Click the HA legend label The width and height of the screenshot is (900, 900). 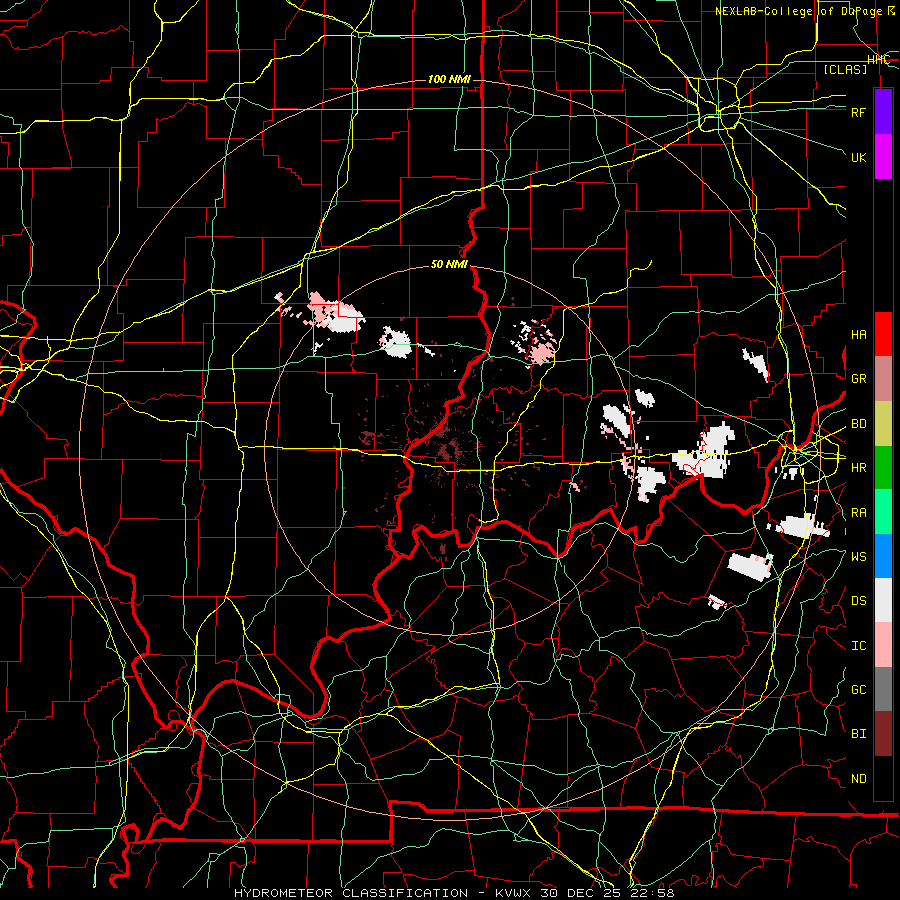pos(859,334)
